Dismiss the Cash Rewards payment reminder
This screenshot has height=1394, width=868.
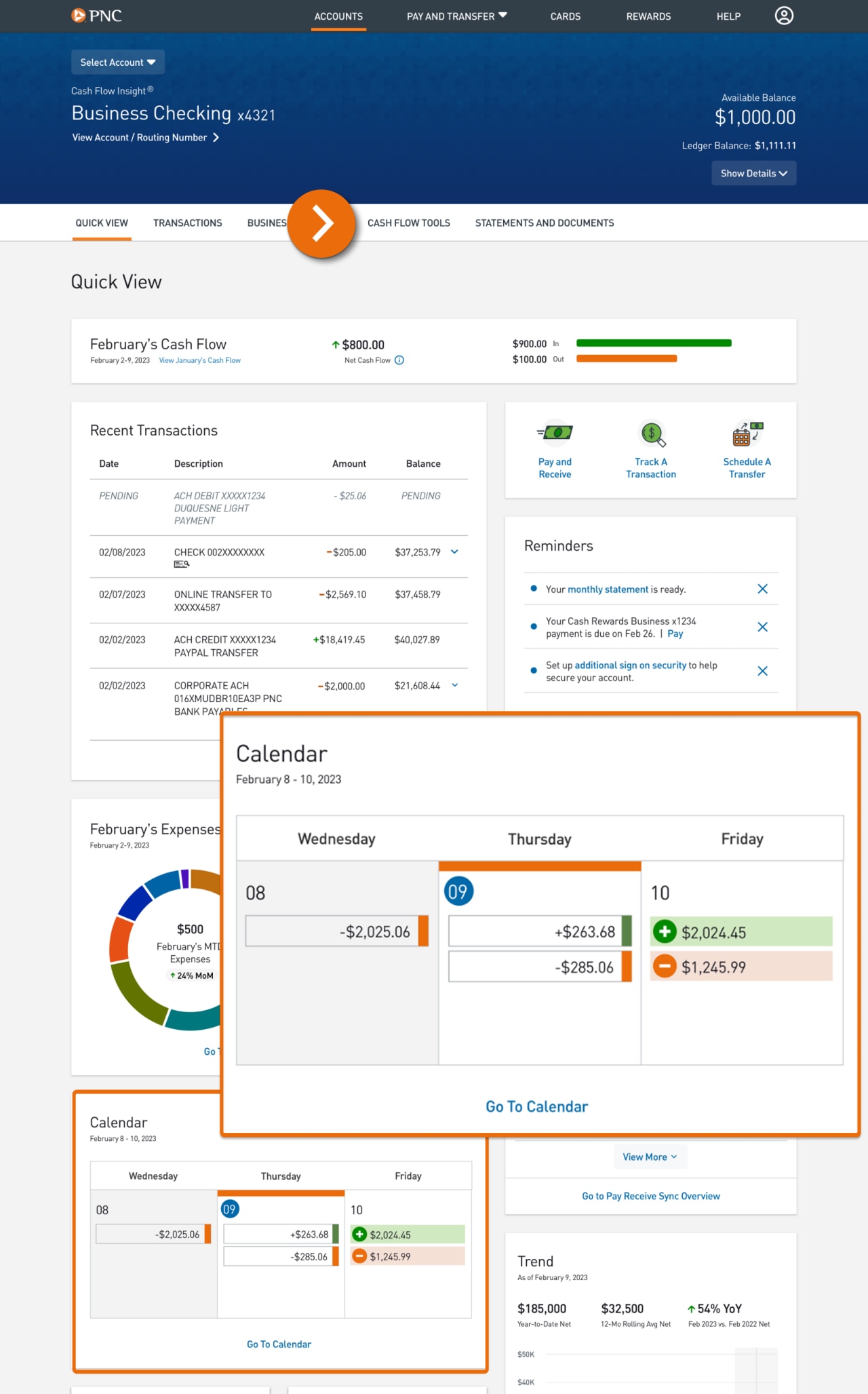click(x=762, y=627)
